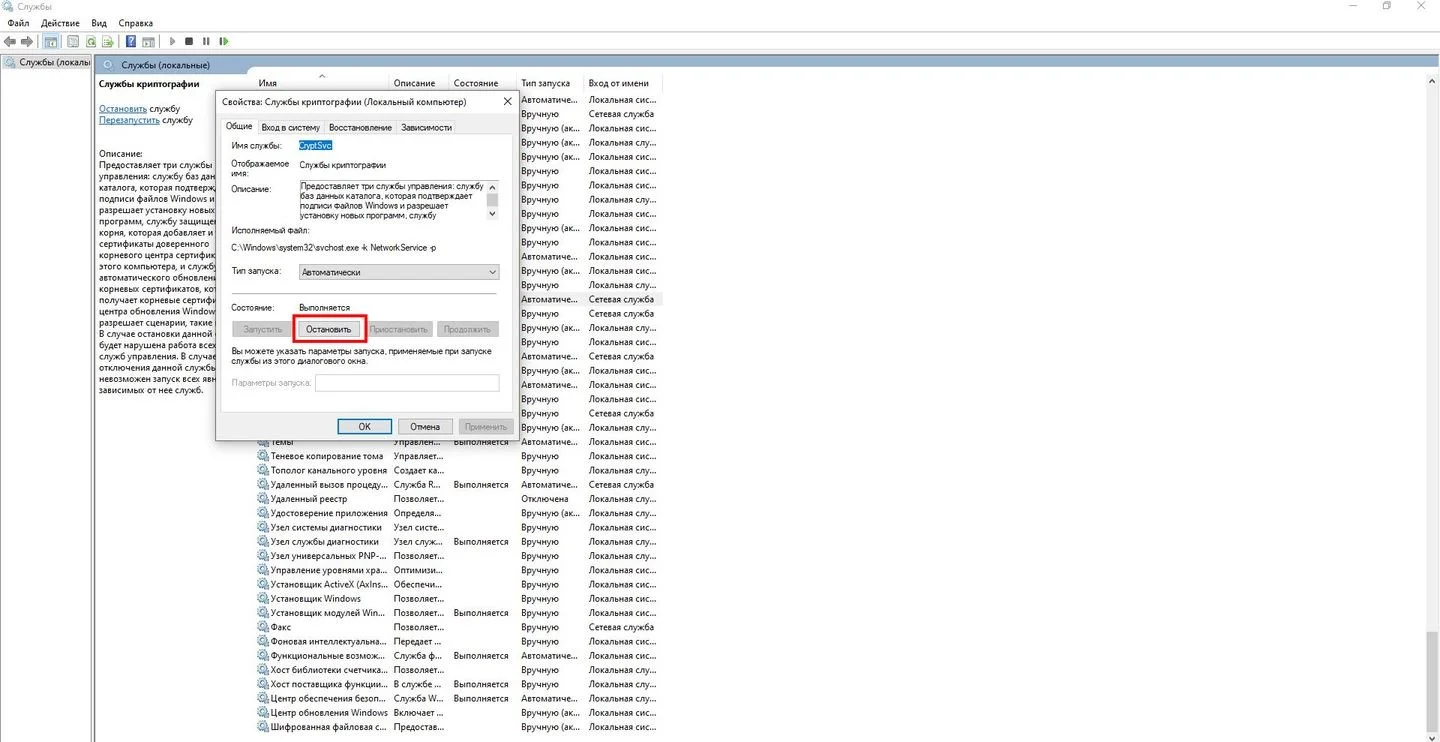The height and width of the screenshot is (742, 1440).
Task: Toggle the action pane toolbar icon
Action: click(148, 41)
